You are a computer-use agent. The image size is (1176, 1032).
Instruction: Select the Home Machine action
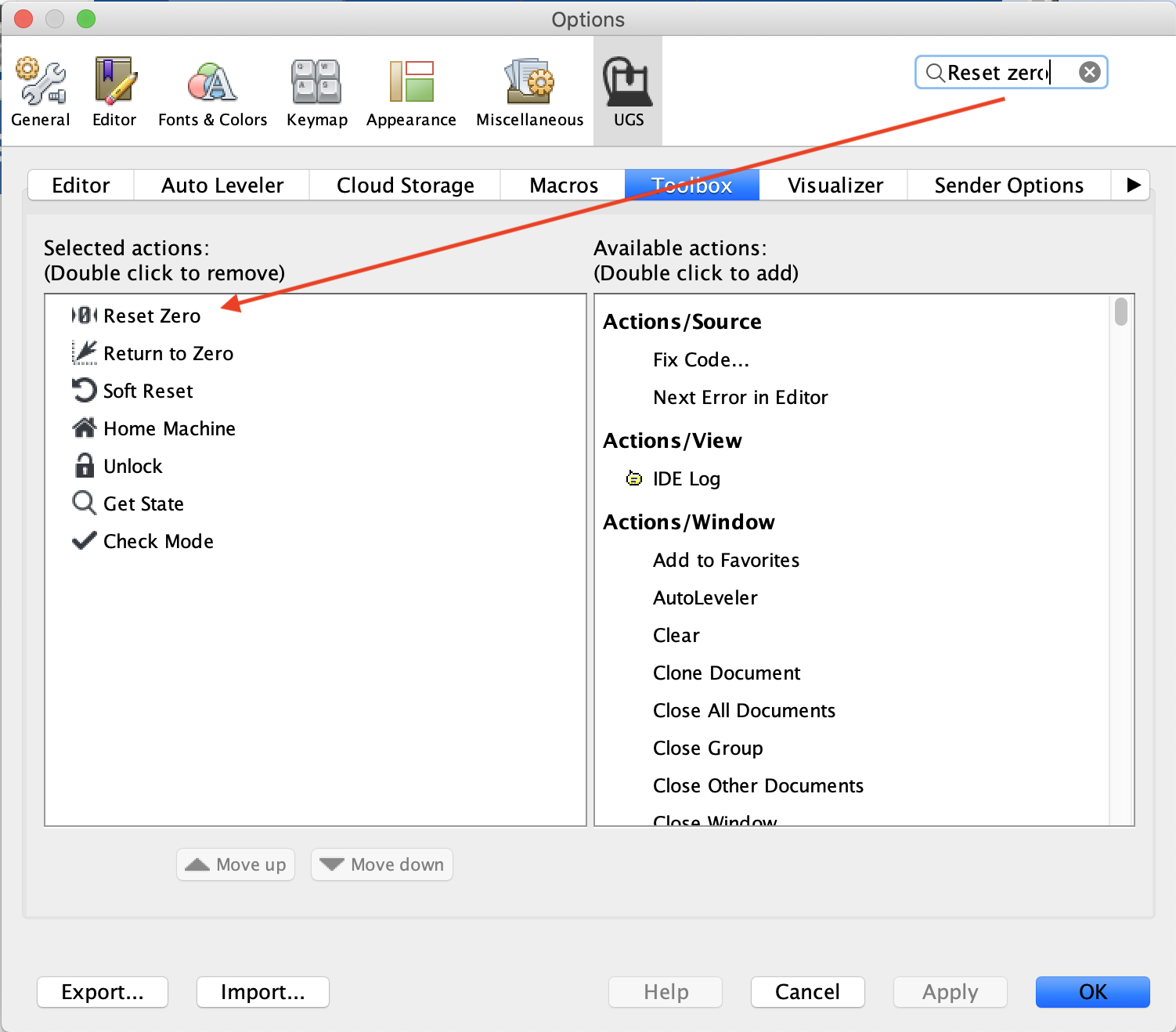click(169, 428)
